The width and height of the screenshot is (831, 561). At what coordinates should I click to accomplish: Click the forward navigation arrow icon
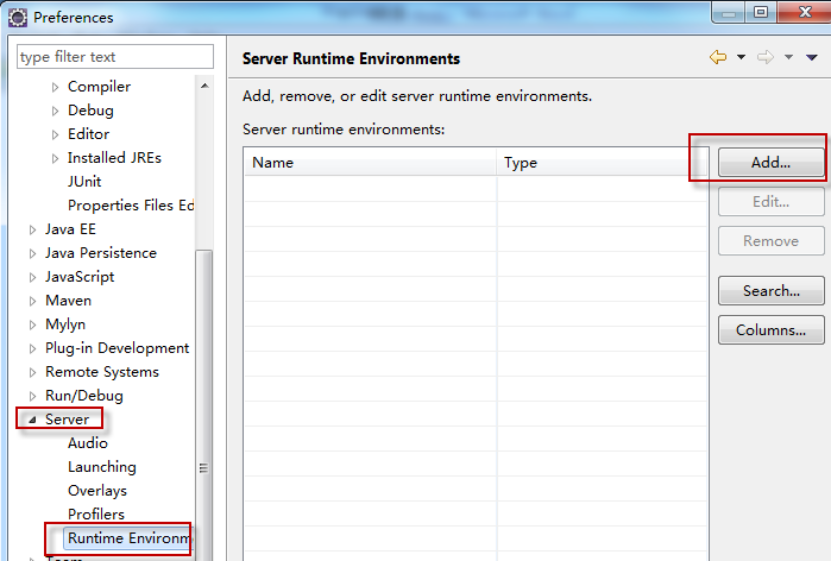(765, 57)
